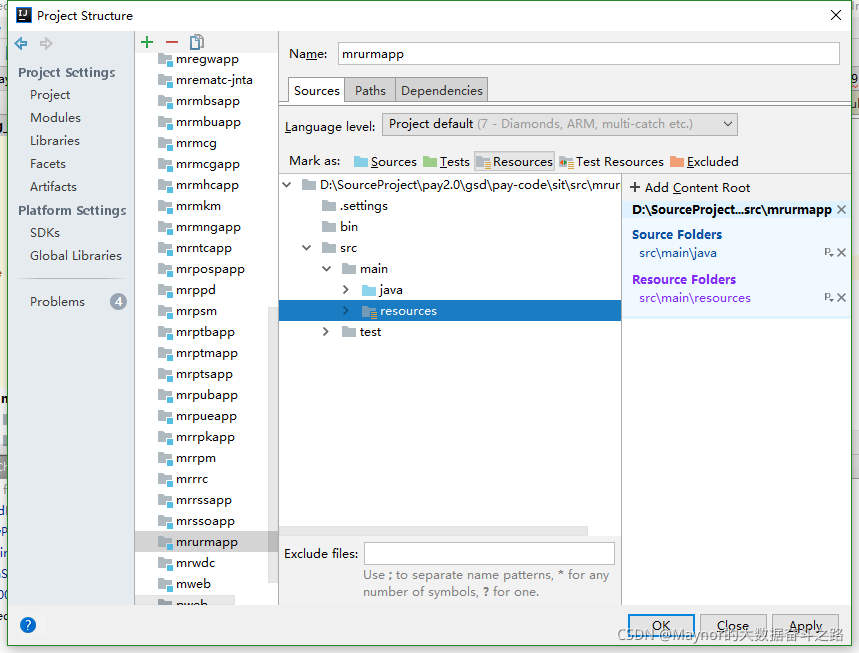Switch to the Dependencies tab
859x653 pixels.
pos(441,89)
